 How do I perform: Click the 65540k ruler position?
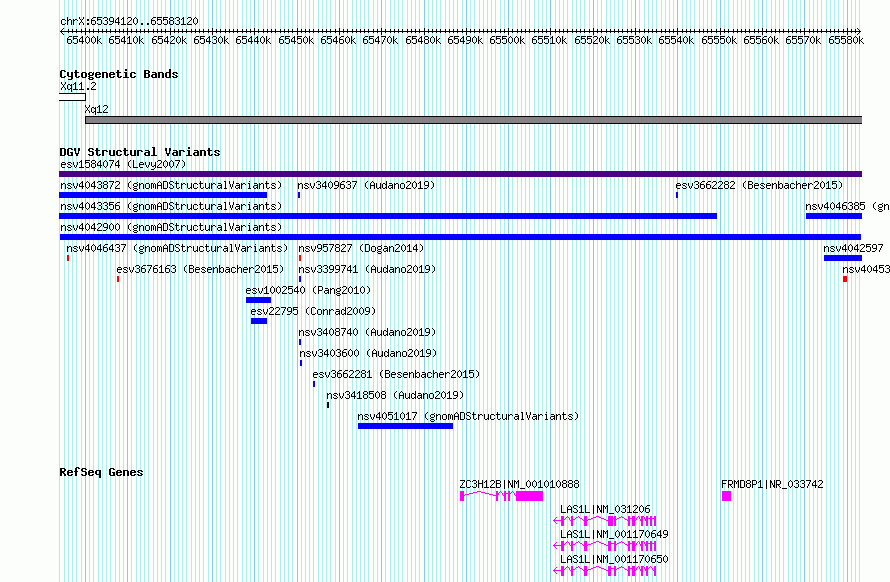coord(676,41)
